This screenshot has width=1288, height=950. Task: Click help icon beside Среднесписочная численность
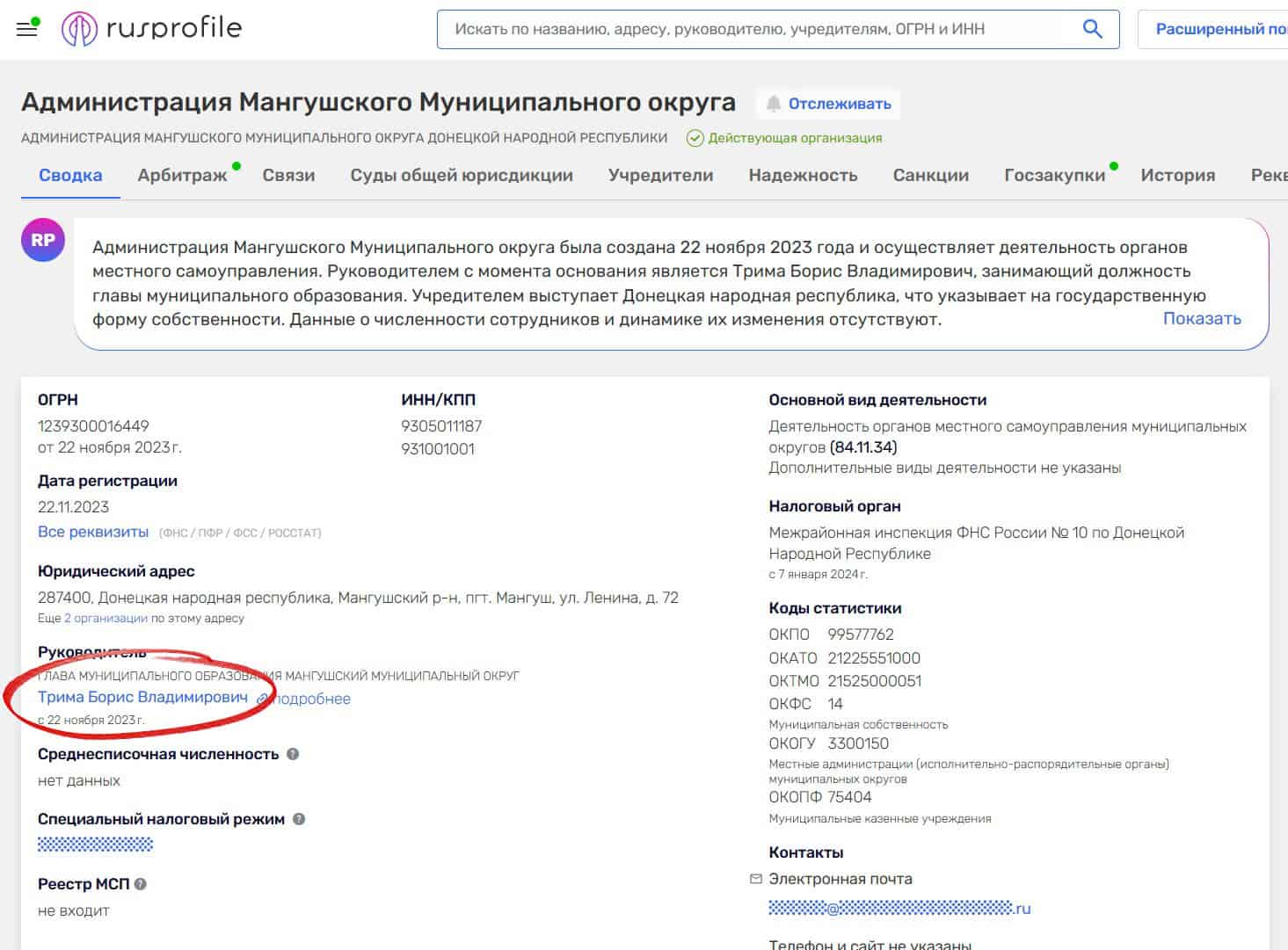click(293, 754)
